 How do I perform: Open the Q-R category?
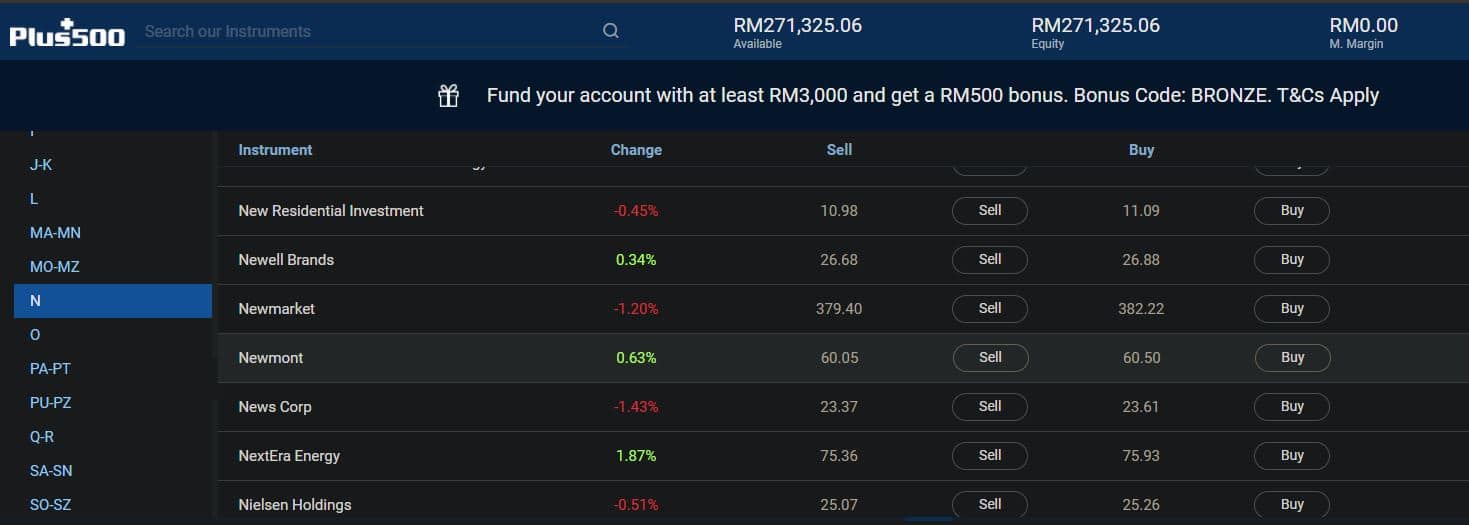tap(42, 437)
